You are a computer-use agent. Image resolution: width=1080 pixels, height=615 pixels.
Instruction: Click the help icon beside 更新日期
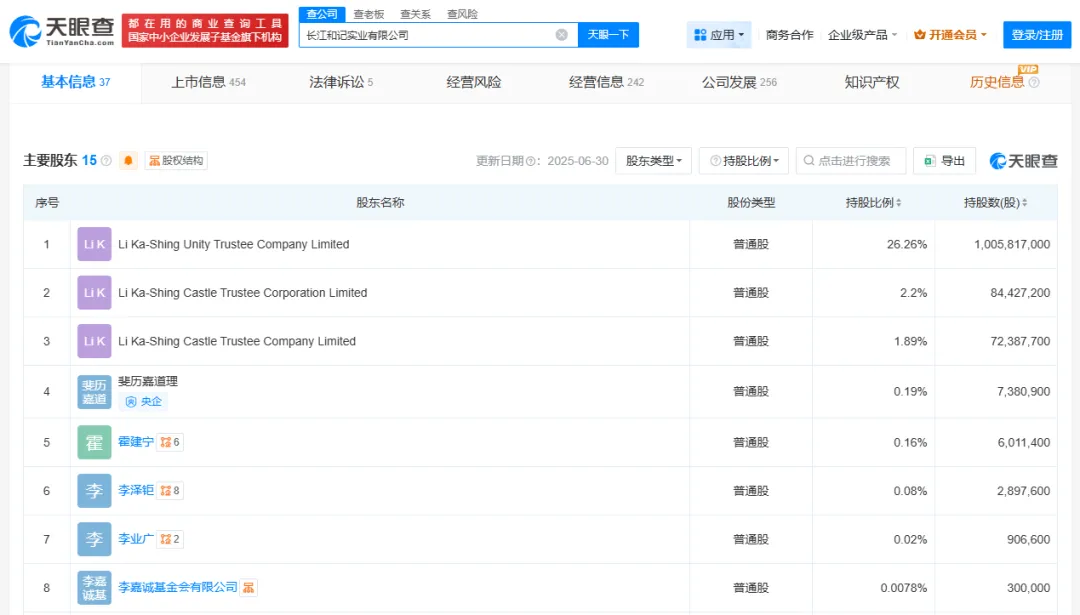click(x=530, y=161)
